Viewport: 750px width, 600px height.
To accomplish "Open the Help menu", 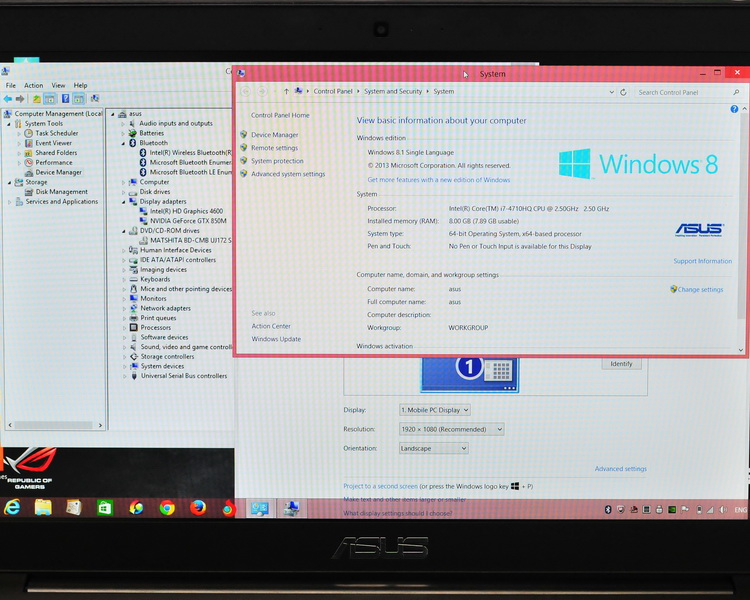I will 80,85.
